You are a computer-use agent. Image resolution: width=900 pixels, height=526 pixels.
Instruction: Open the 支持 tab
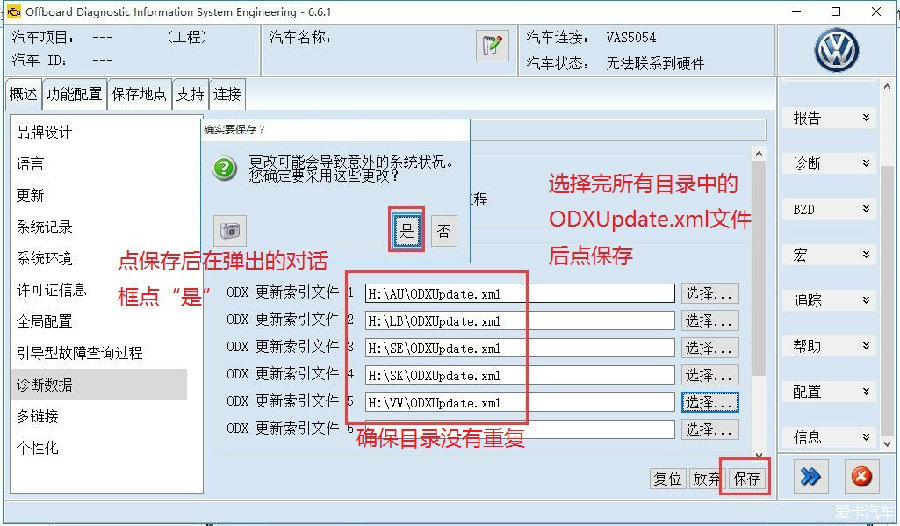pyautogui.click(x=190, y=94)
